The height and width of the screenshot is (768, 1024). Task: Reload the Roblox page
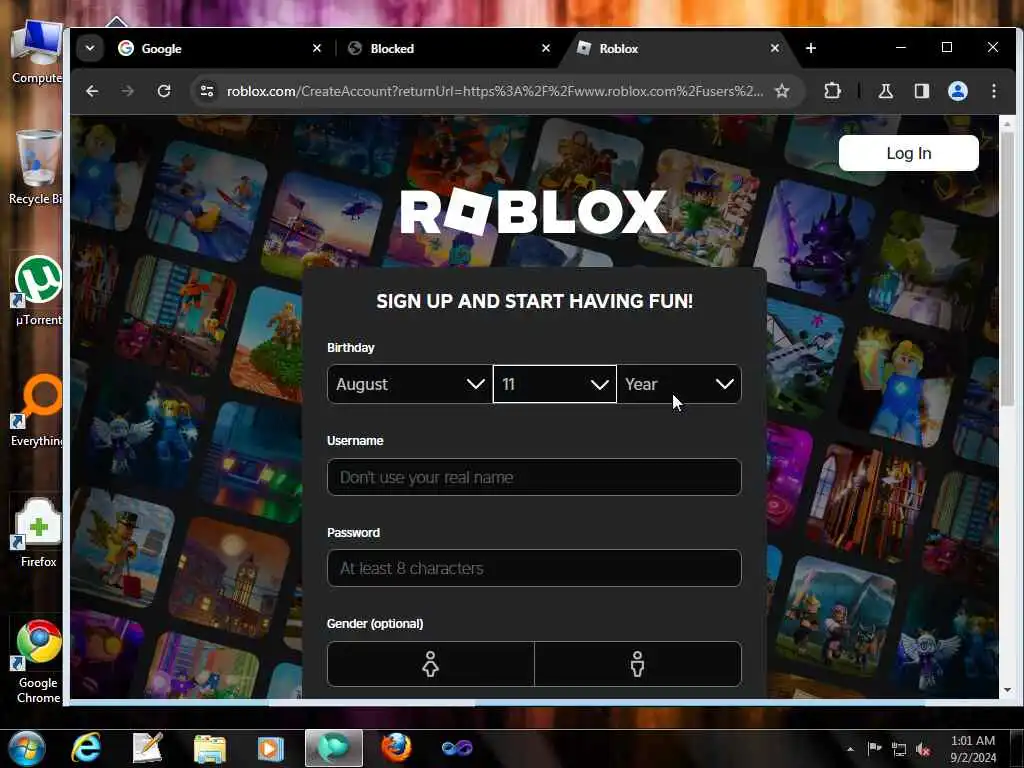pyautogui.click(x=164, y=91)
